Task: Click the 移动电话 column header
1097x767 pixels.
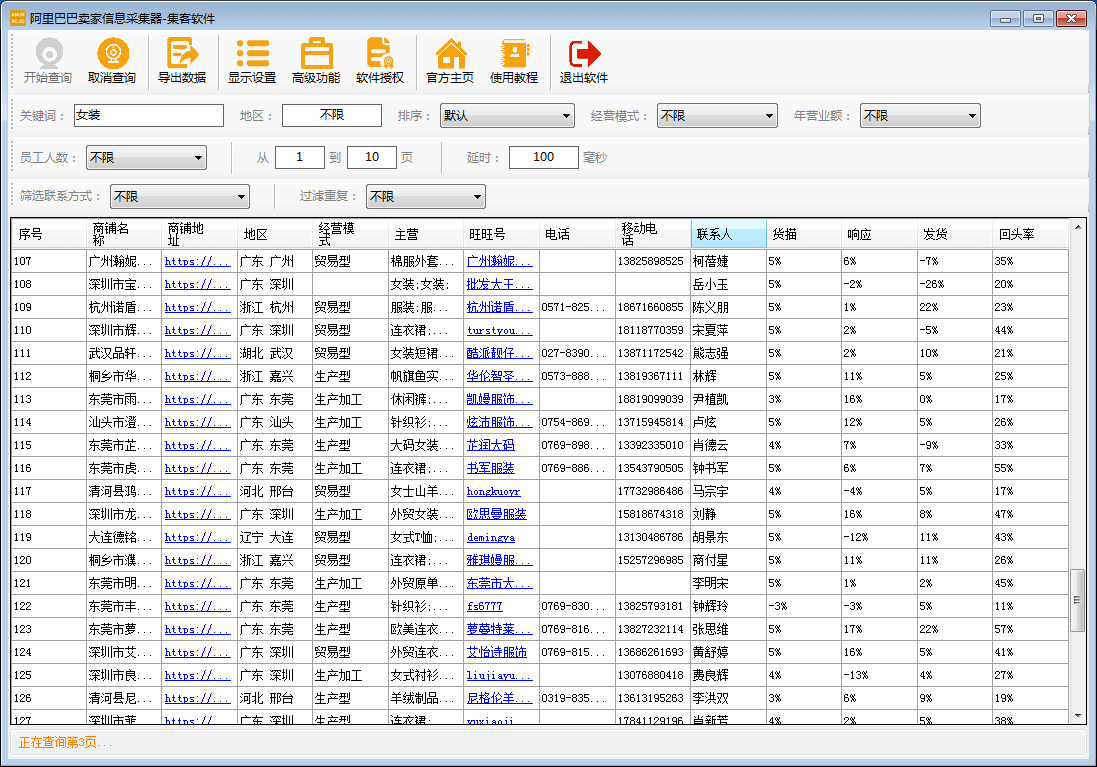Action: click(x=653, y=234)
